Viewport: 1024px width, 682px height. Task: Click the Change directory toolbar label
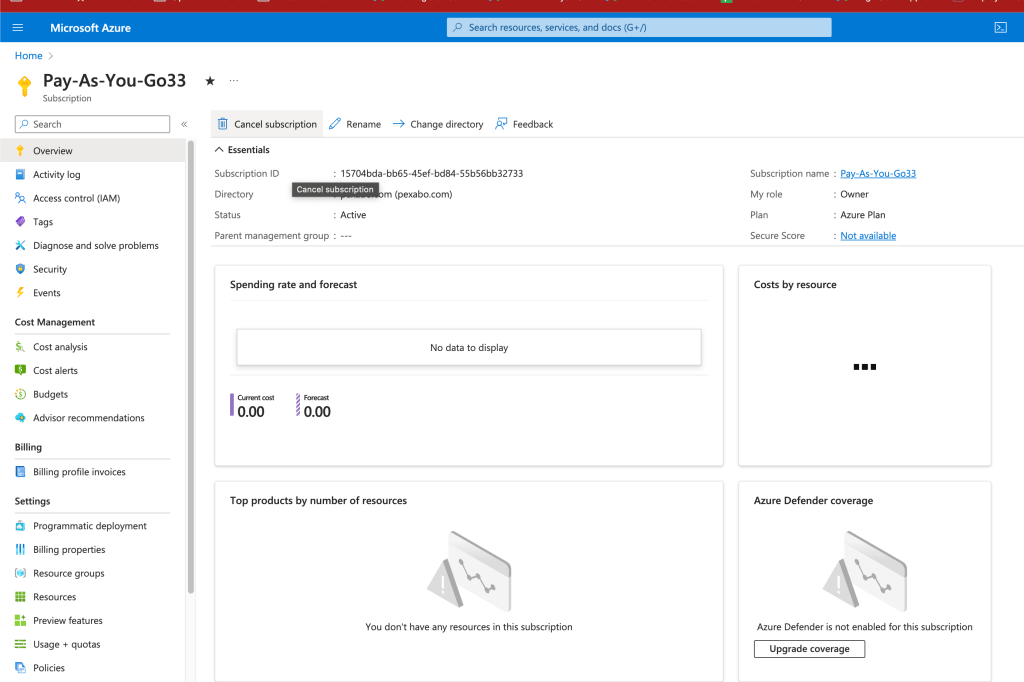pyautogui.click(x=447, y=124)
